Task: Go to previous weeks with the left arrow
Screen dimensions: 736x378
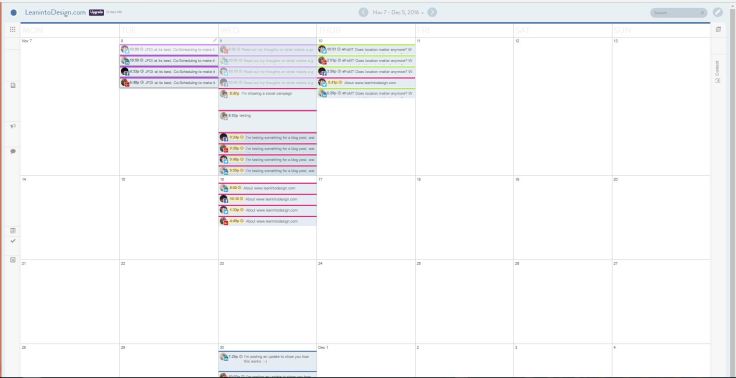Action: [363, 13]
